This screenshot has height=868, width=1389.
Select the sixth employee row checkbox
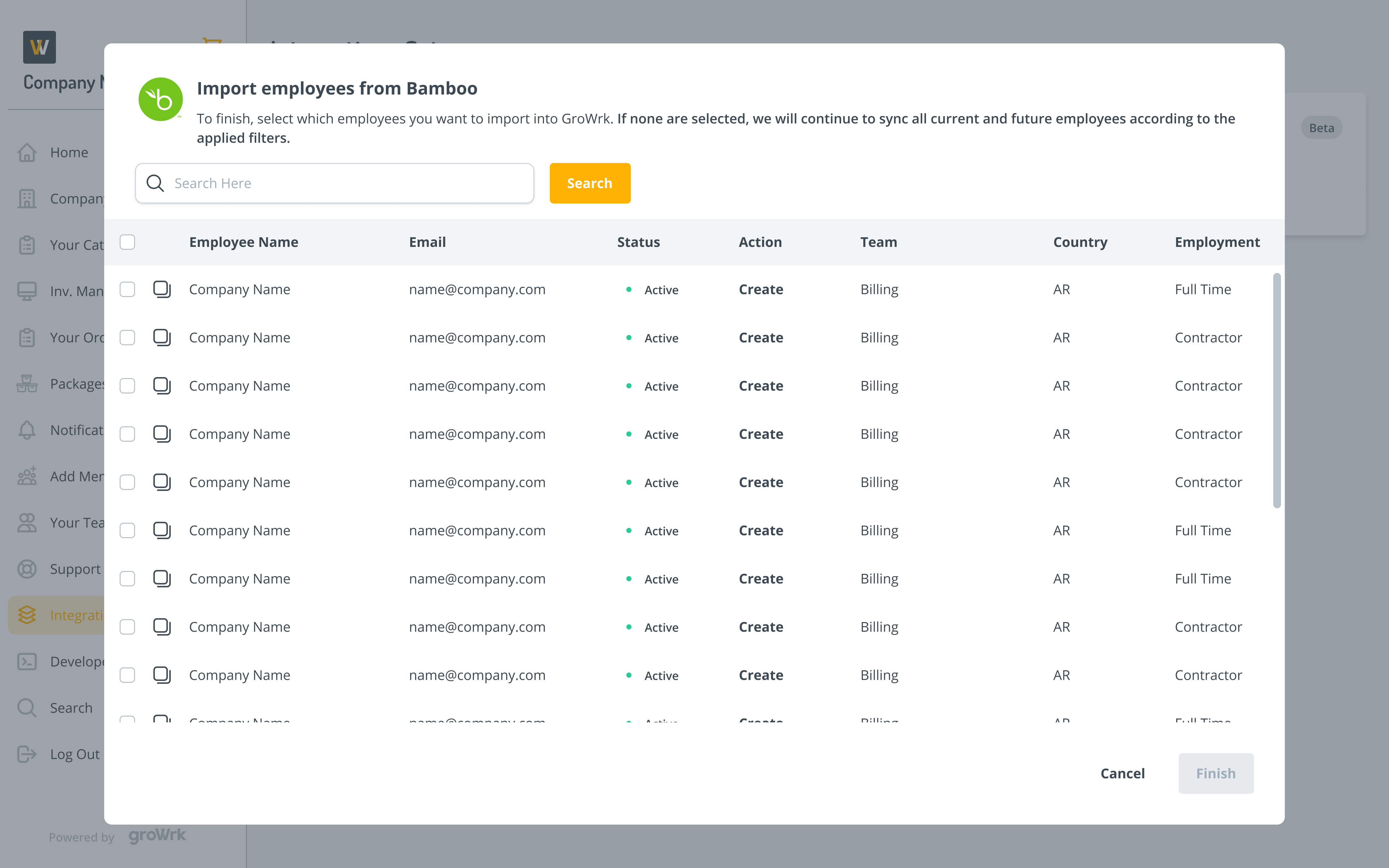pyautogui.click(x=127, y=530)
